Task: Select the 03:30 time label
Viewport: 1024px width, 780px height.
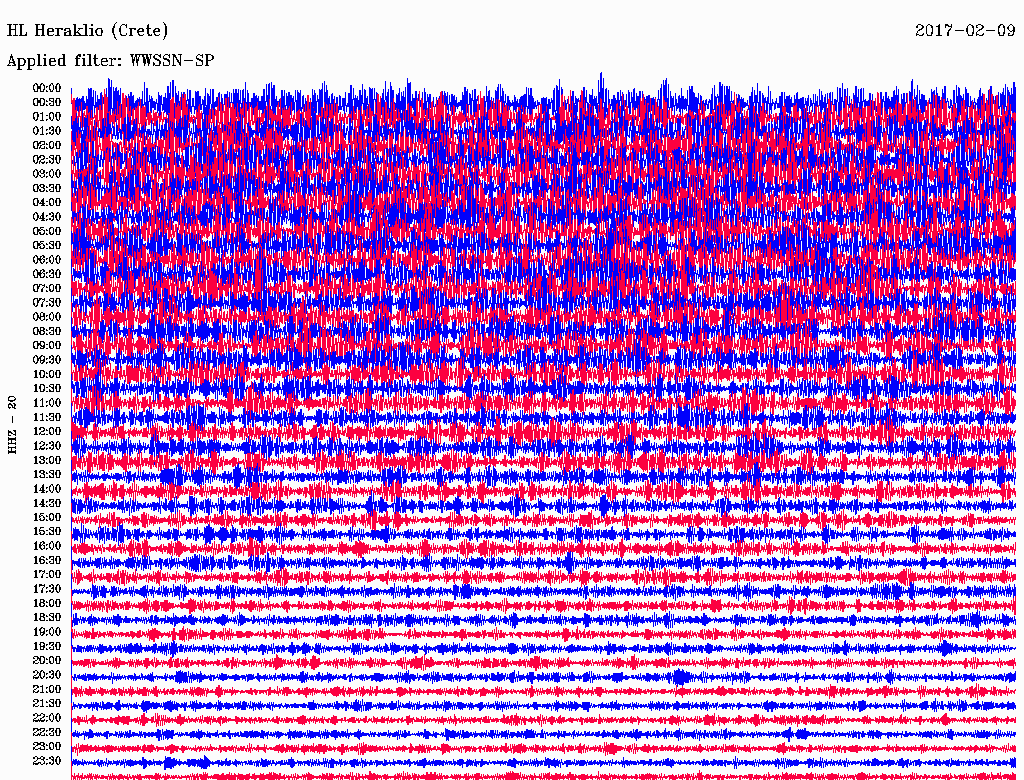Action: pos(47,188)
